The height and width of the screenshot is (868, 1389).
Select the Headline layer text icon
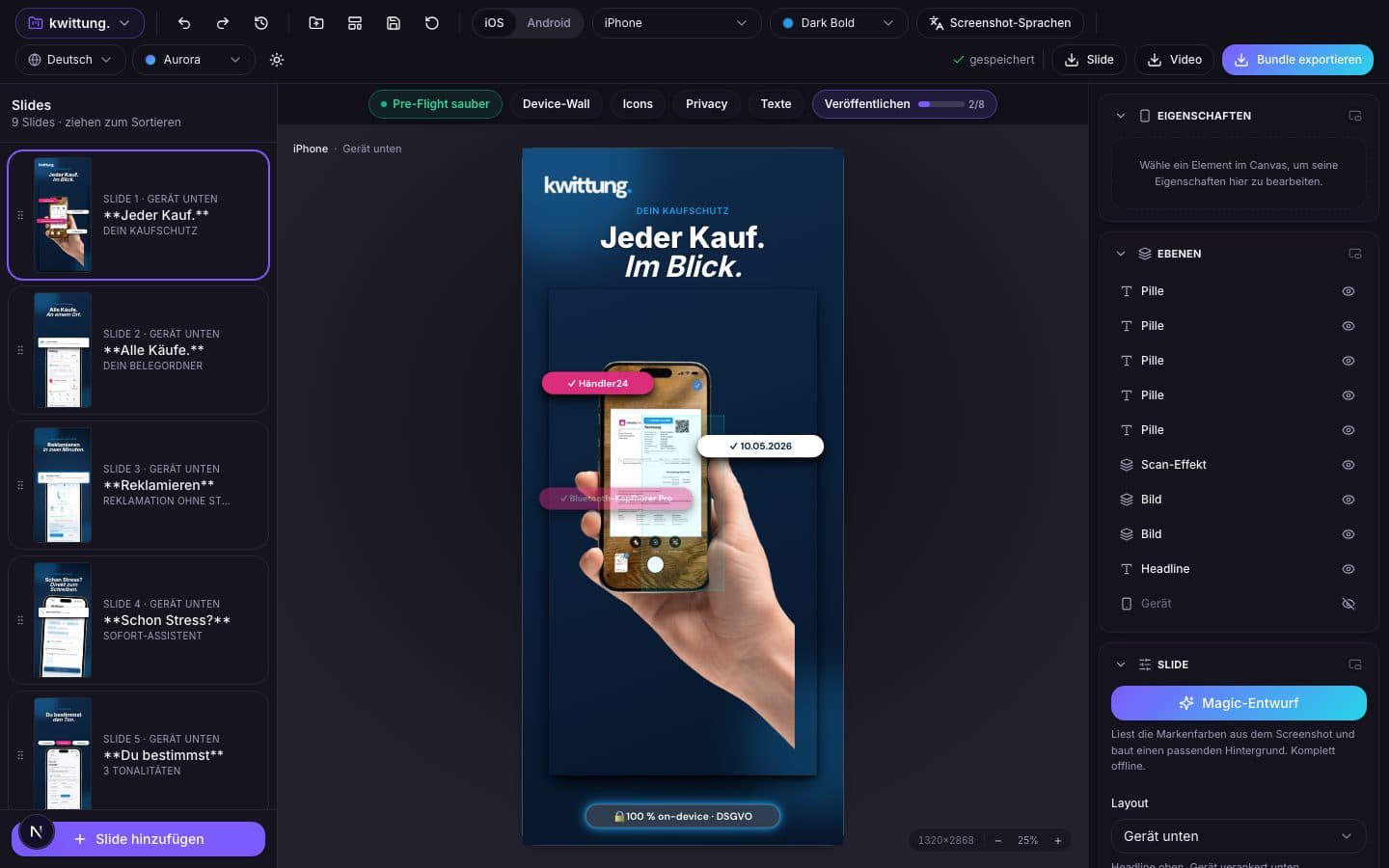click(x=1127, y=569)
